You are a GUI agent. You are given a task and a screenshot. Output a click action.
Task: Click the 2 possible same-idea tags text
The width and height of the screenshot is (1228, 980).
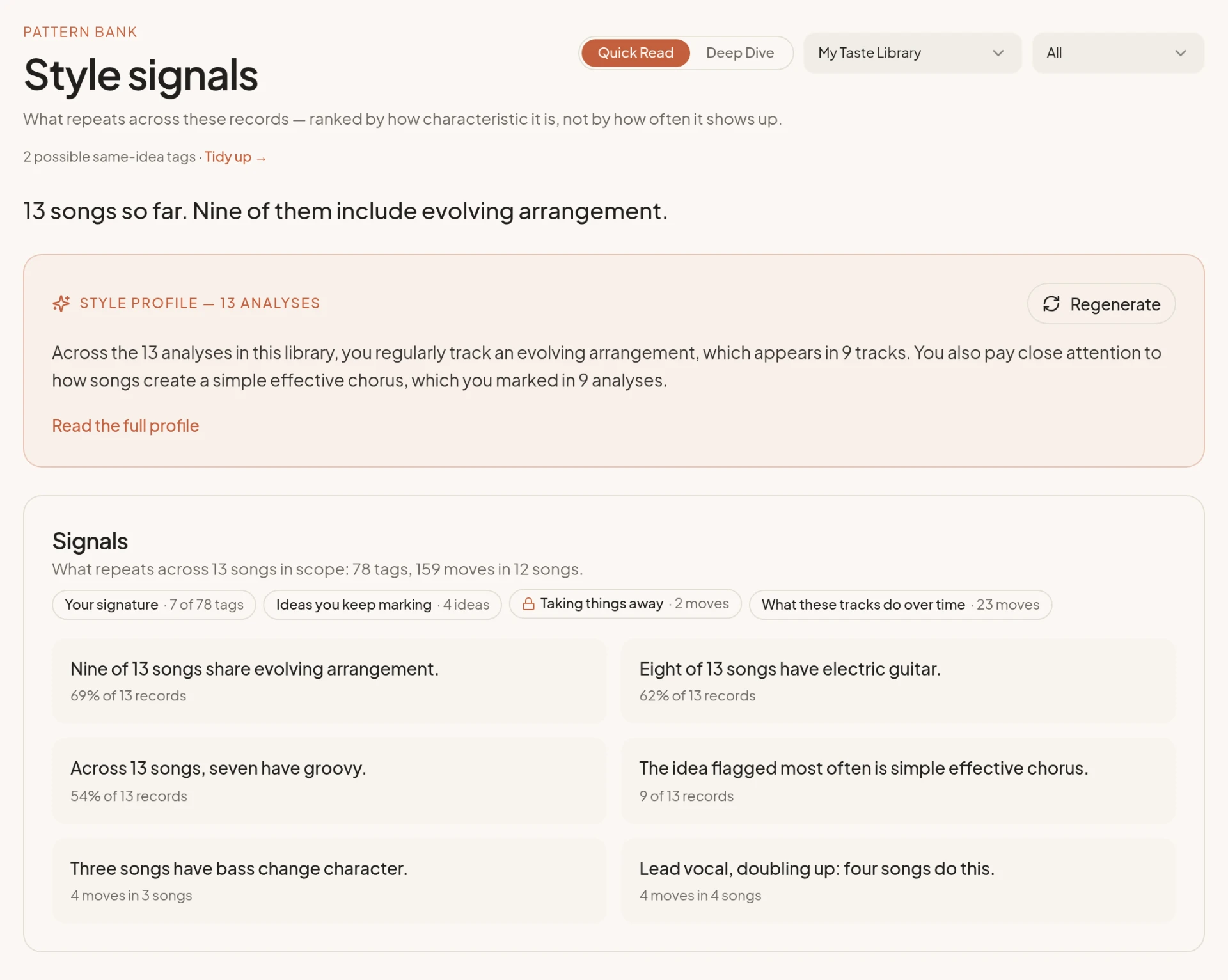[x=109, y=157]
